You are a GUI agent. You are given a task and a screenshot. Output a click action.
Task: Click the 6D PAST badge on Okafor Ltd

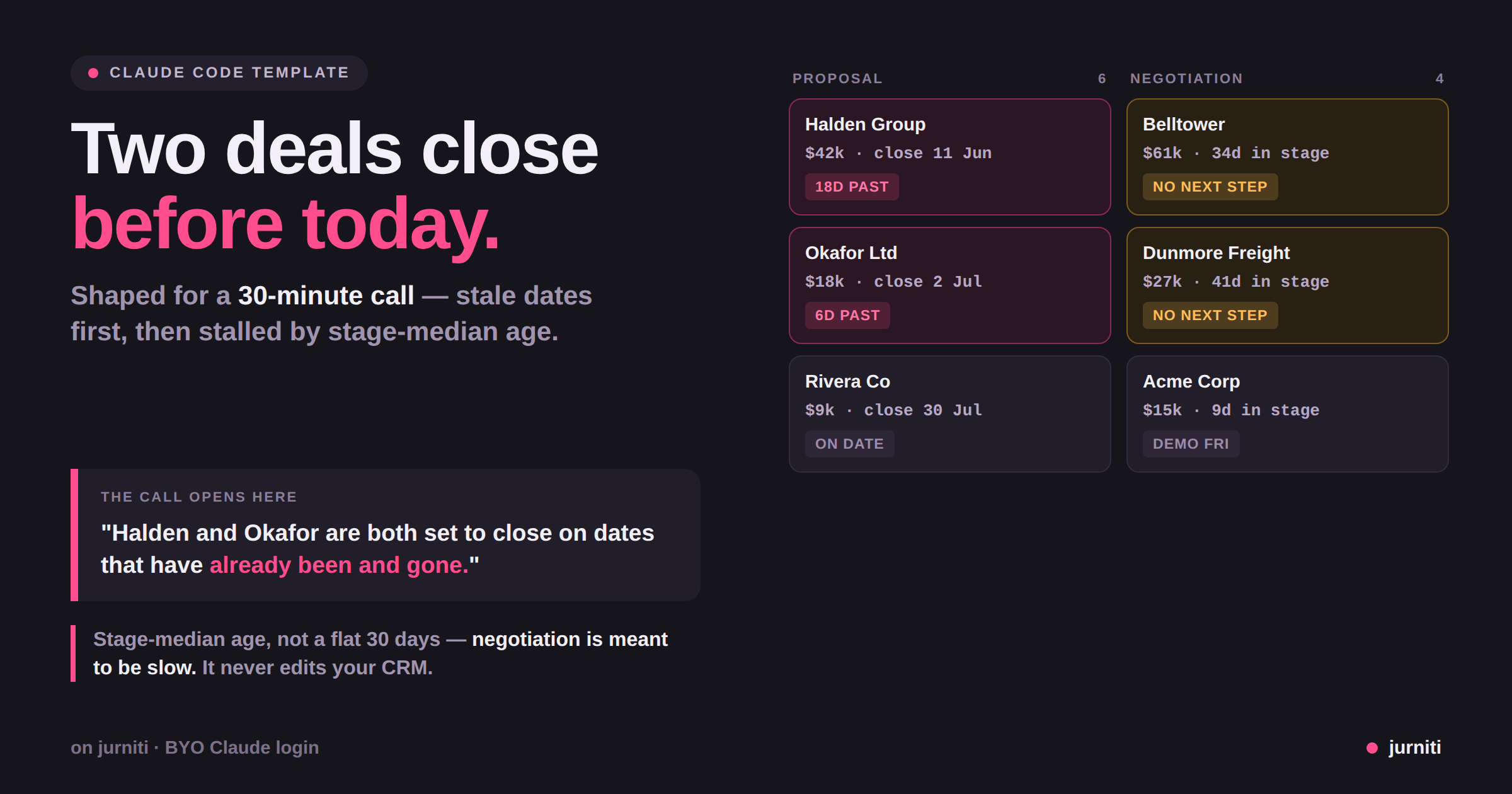coord(847,316)
